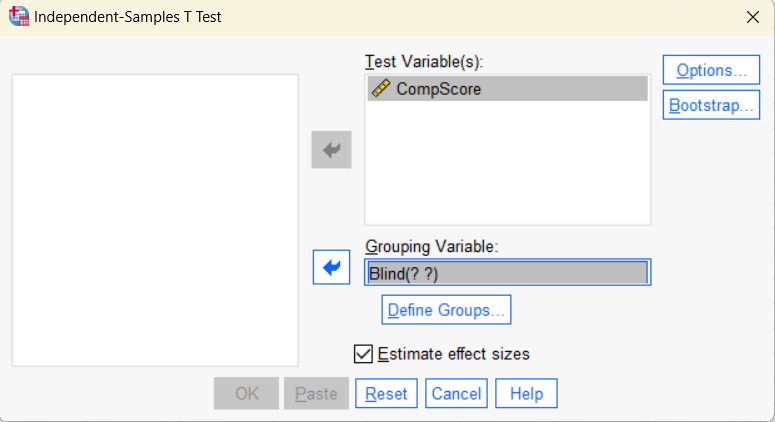Click inside the empty source variable list
Image resolution: width=775 pixels, height=422 pixels.
(154, 220)
